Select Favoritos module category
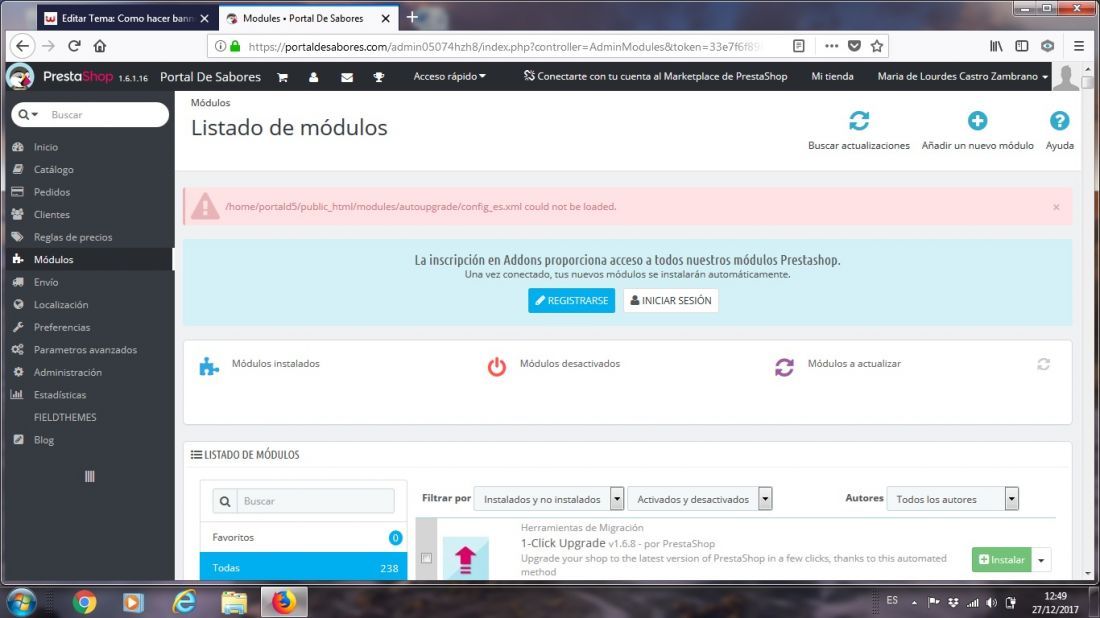This screenshot has height=618, width=1100. point(303,537)
